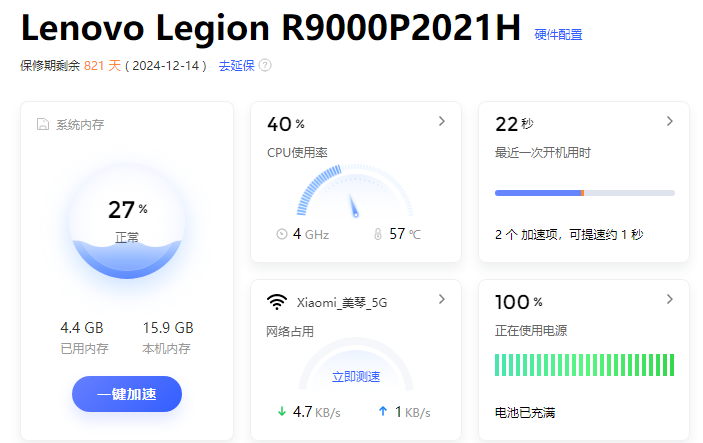This screenshot has height=443, width=703.
Task: Click the green download speed arrow
Action: (281, 411)
